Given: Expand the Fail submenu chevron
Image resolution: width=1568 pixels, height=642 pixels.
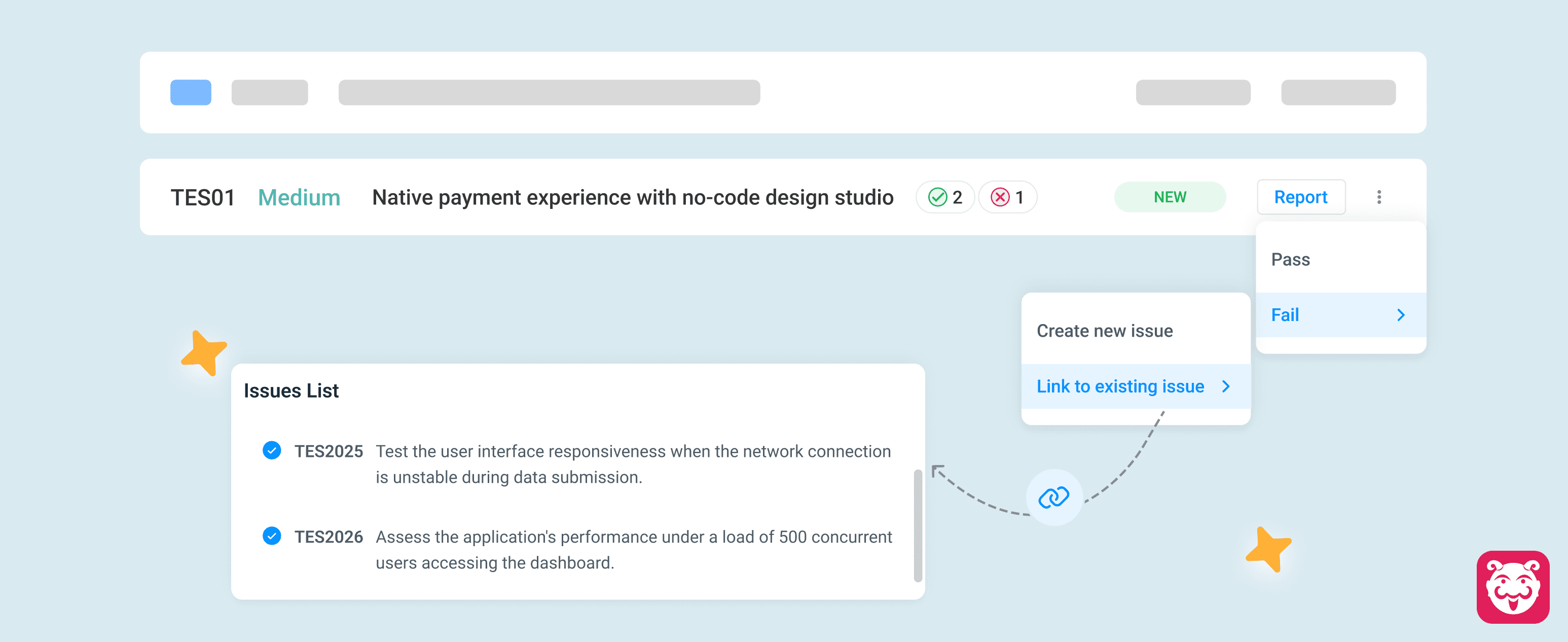Looking at the screenshot, I should coord(1401,315).
